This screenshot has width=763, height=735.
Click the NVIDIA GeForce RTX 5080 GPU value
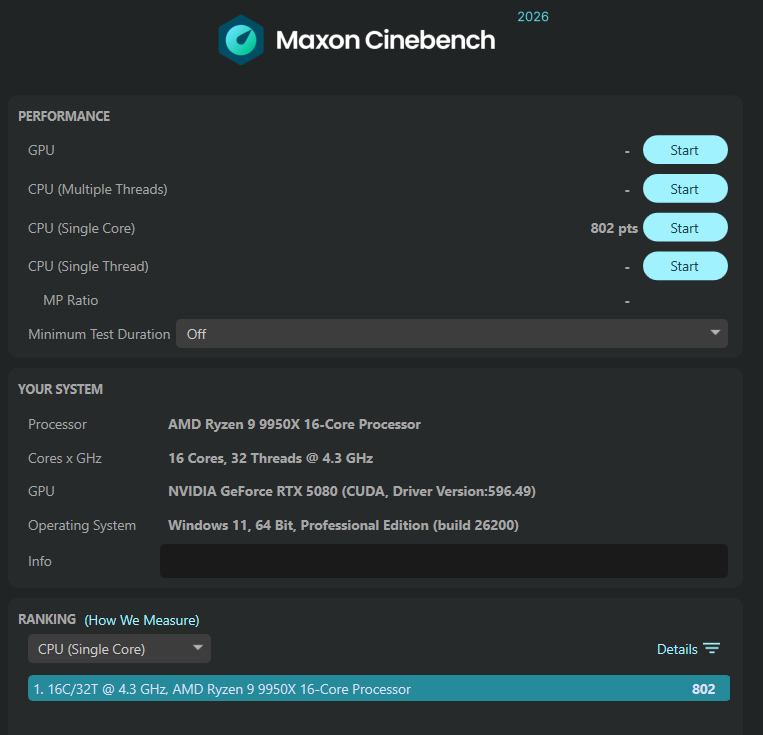tap(352, 491)
